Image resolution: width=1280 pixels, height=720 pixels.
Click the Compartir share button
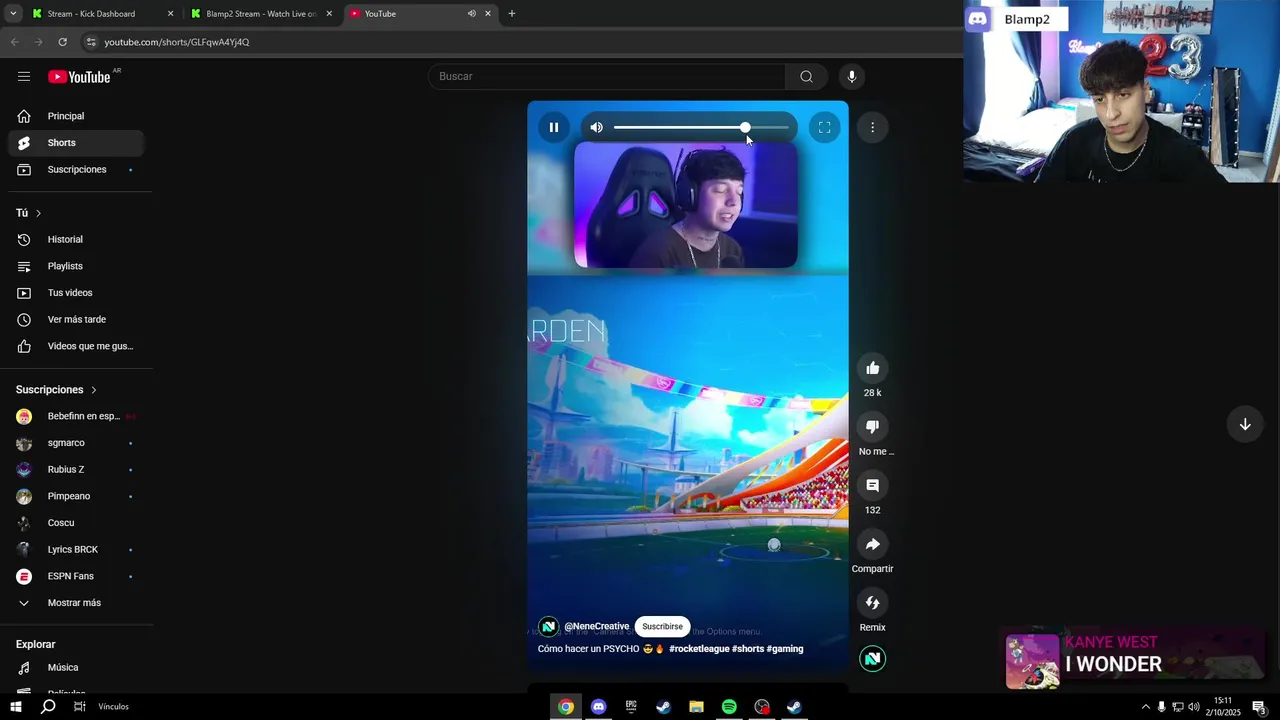(x=873, y=544)
